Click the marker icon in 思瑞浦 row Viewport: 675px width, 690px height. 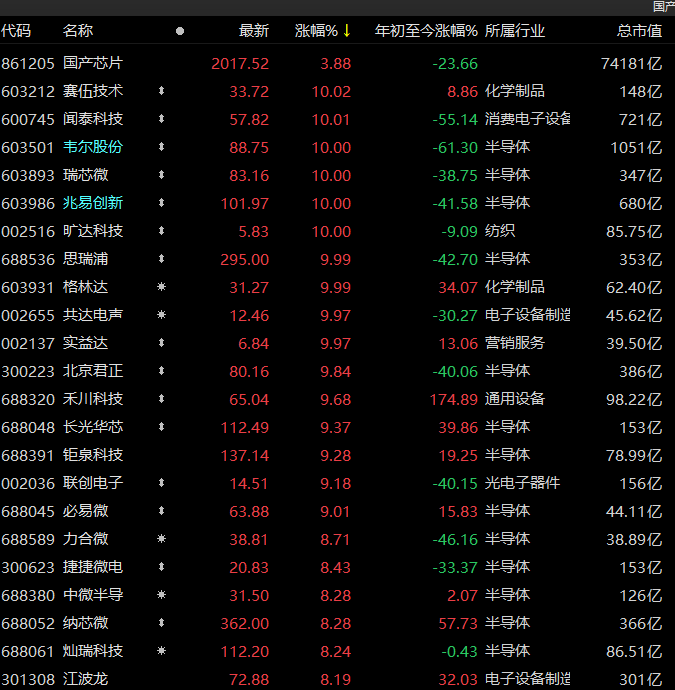[x=161, y=259]
